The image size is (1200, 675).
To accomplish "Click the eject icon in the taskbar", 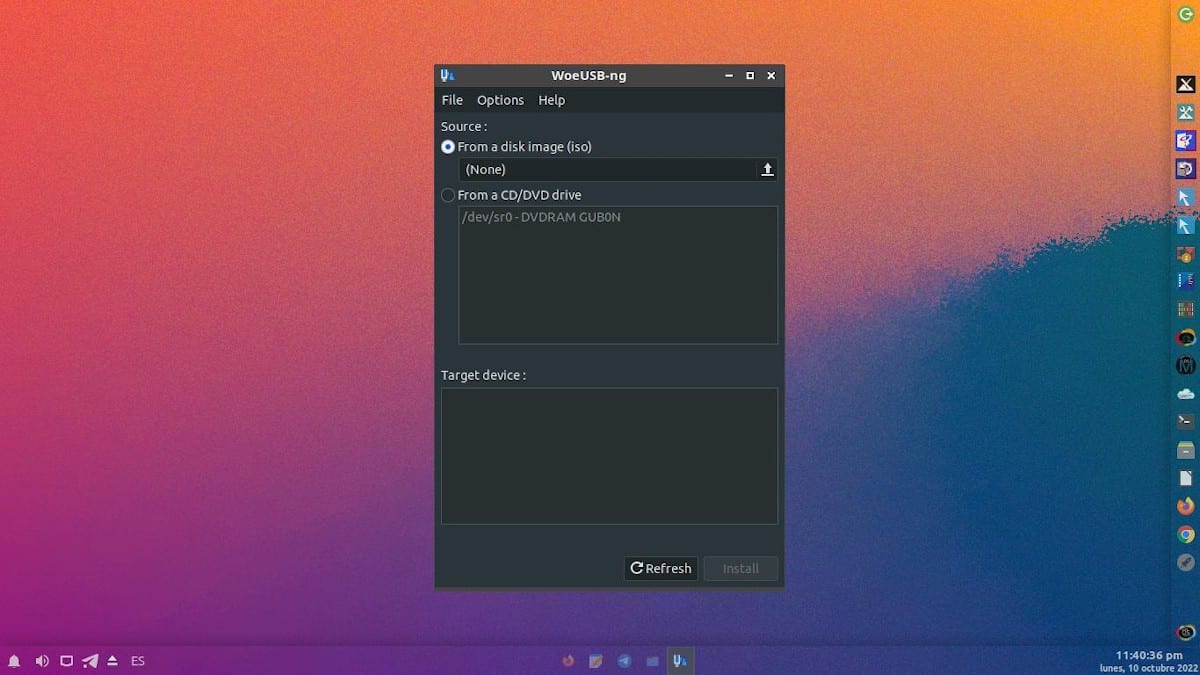I will pos(110,661).
